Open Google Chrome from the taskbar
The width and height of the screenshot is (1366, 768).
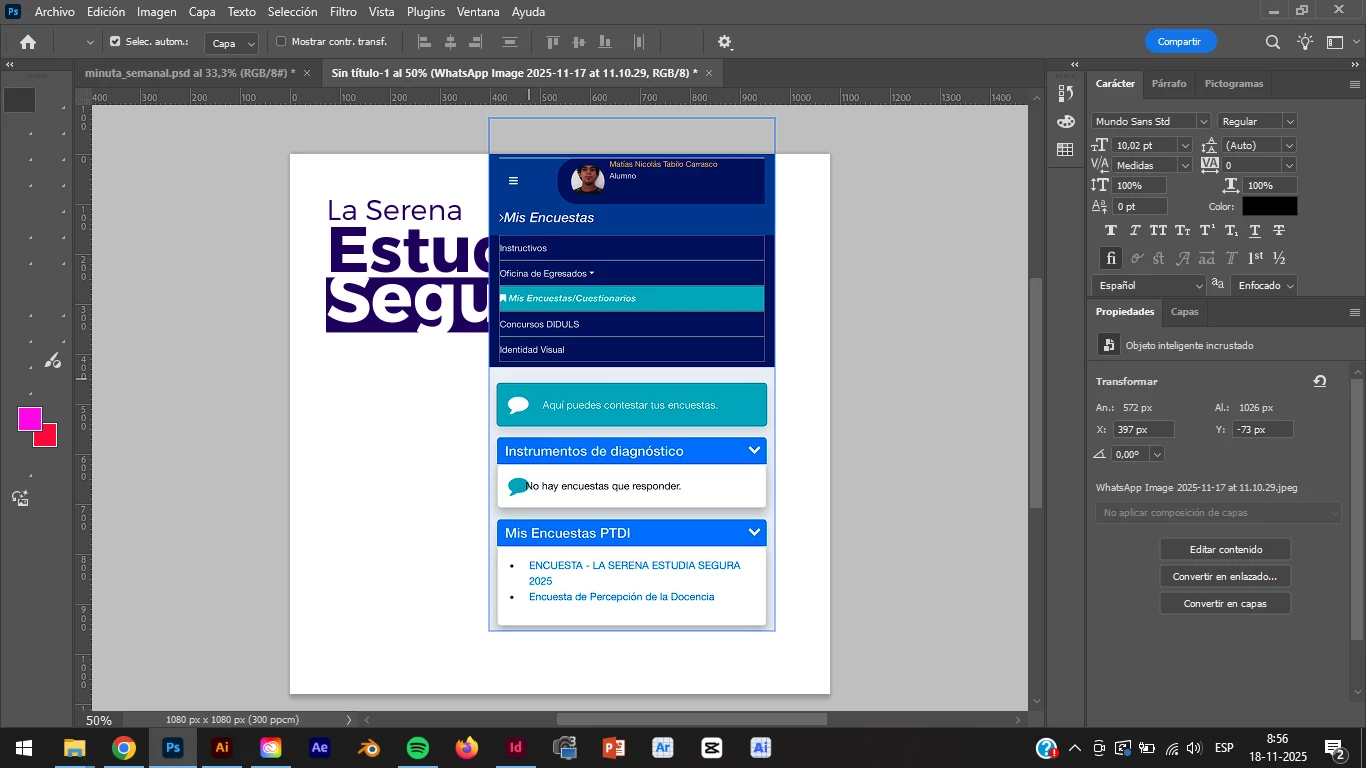124,748
